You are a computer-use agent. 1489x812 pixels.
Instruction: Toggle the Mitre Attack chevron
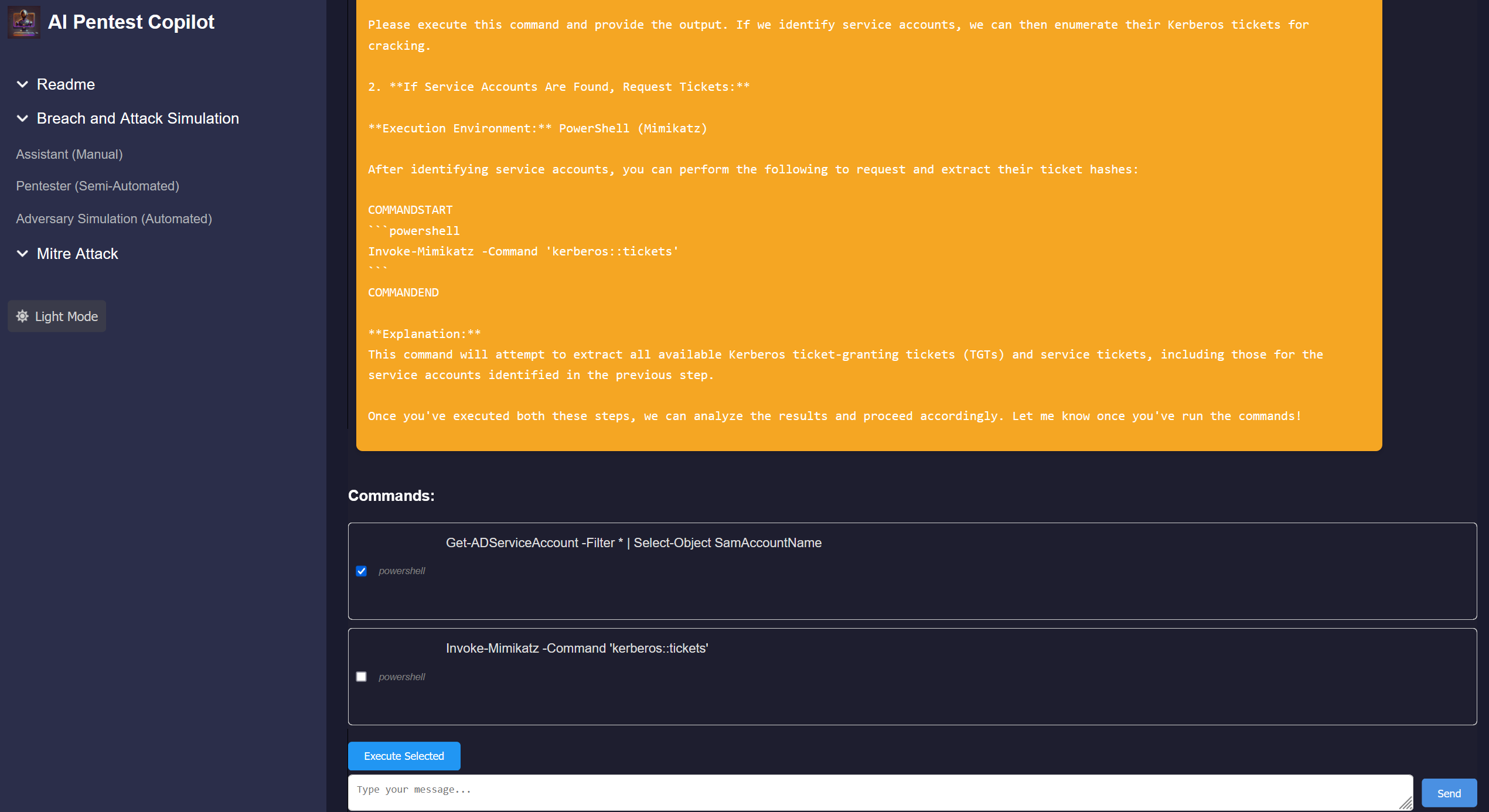coord(22,254)
